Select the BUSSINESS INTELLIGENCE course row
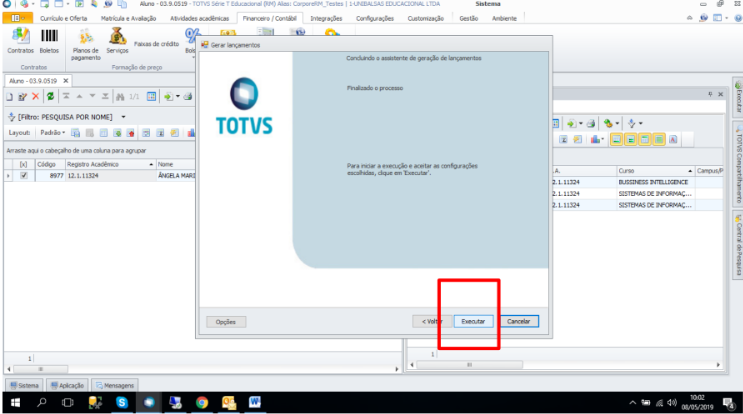 click(654, 182)
